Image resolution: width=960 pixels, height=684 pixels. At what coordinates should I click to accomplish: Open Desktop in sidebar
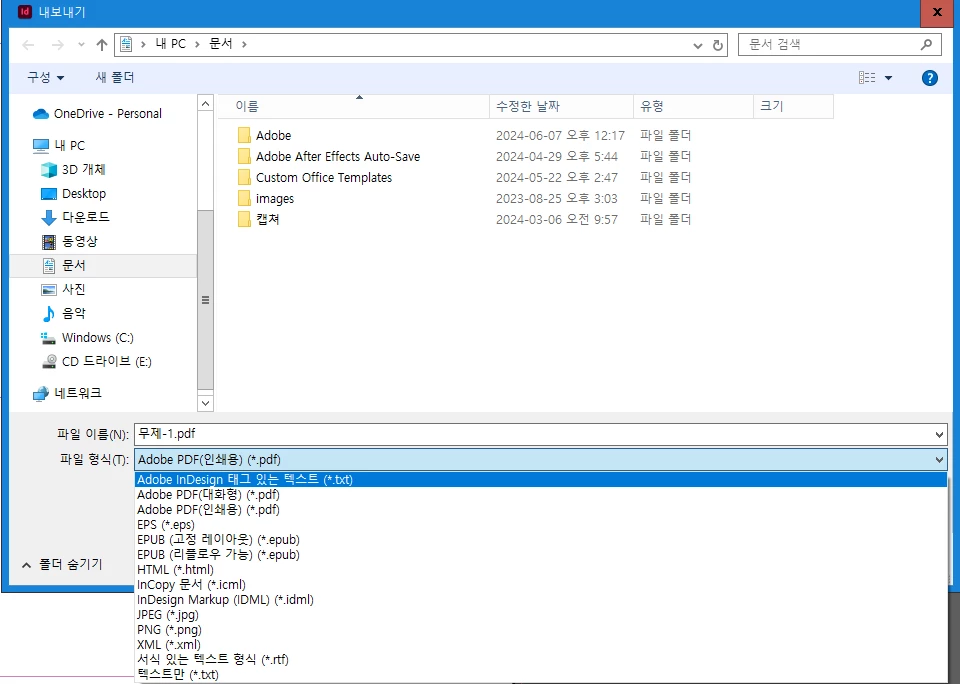74,194
